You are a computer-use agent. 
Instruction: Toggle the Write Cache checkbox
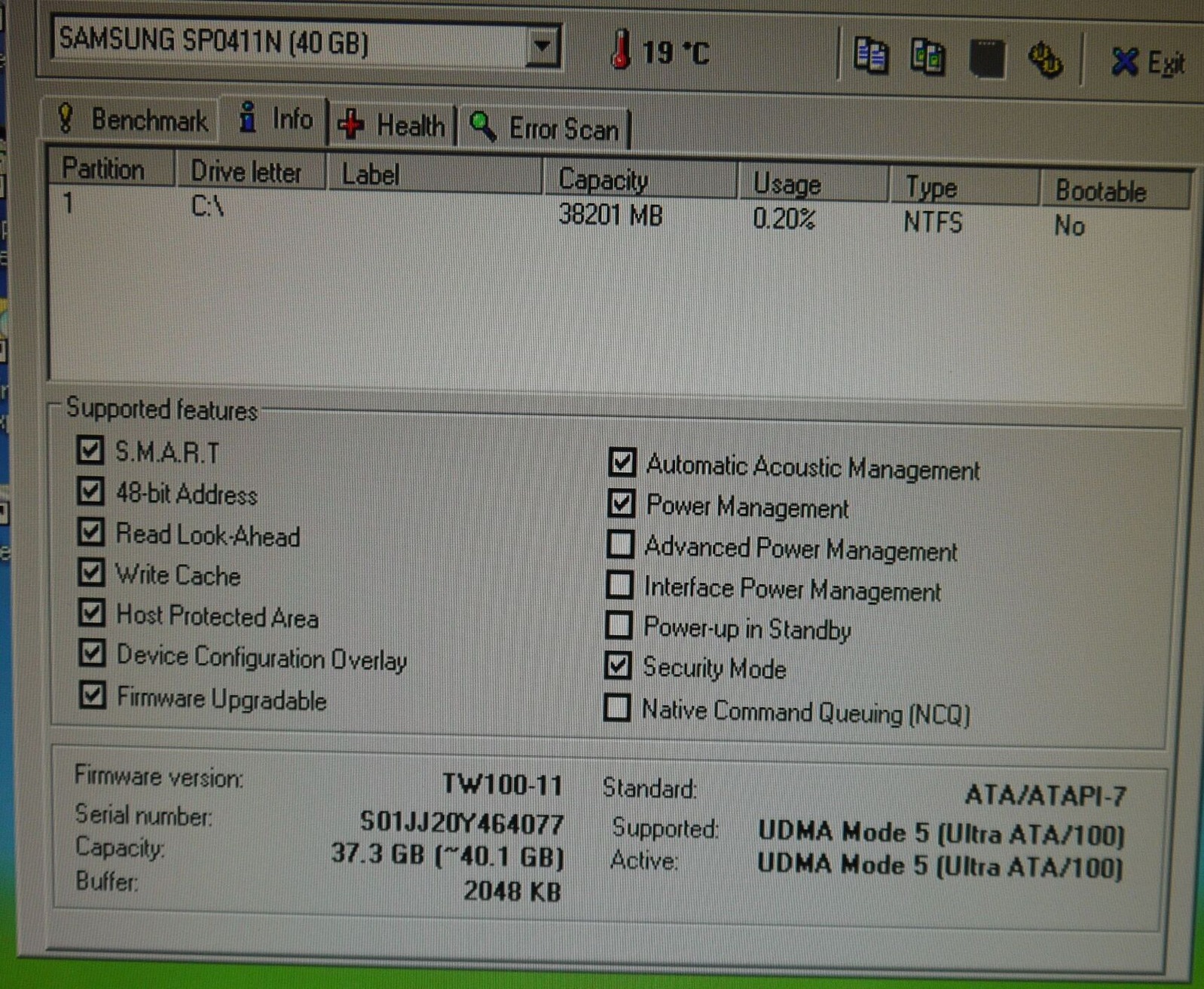91,572
